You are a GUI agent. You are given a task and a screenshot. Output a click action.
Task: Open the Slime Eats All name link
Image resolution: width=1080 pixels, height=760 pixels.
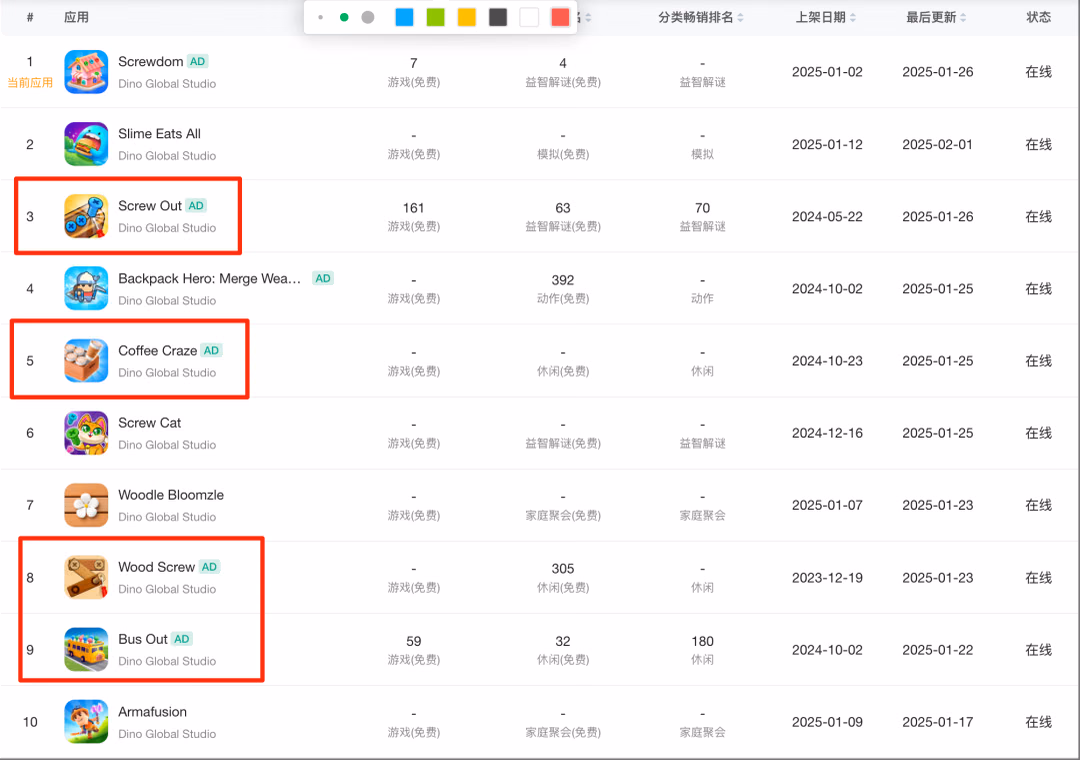[x=159, y=134]
